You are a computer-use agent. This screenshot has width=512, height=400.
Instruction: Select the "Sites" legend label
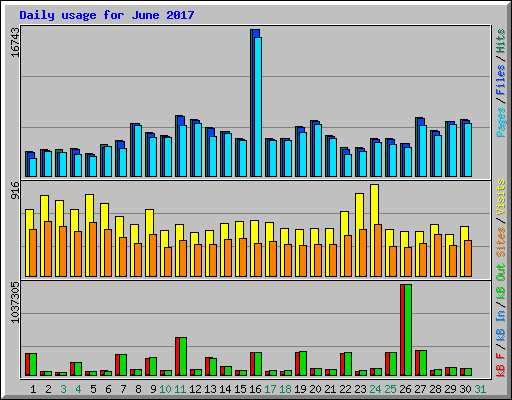click(x=501, y=242)
